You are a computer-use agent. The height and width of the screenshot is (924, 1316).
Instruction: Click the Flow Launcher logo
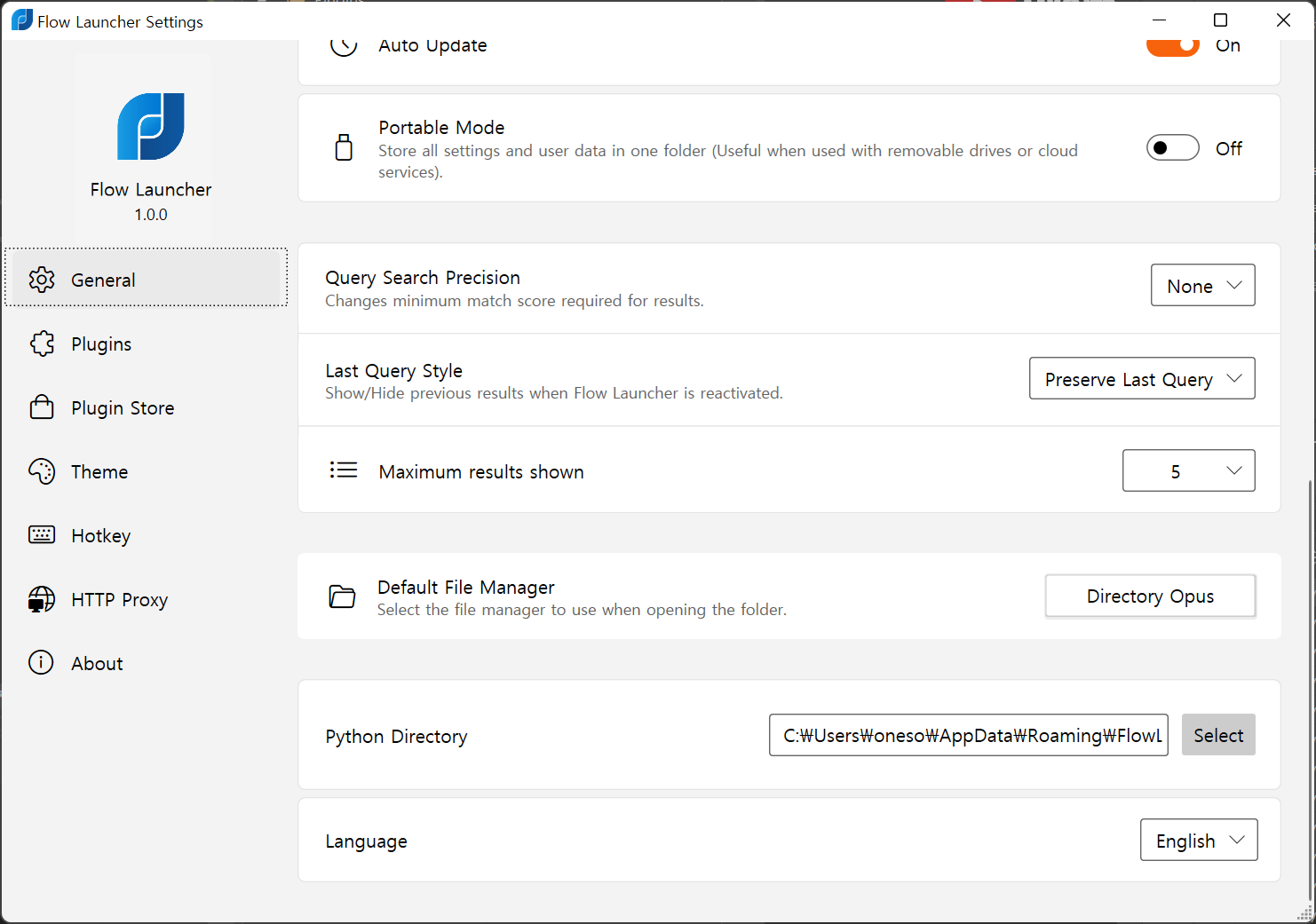[151, 126]
